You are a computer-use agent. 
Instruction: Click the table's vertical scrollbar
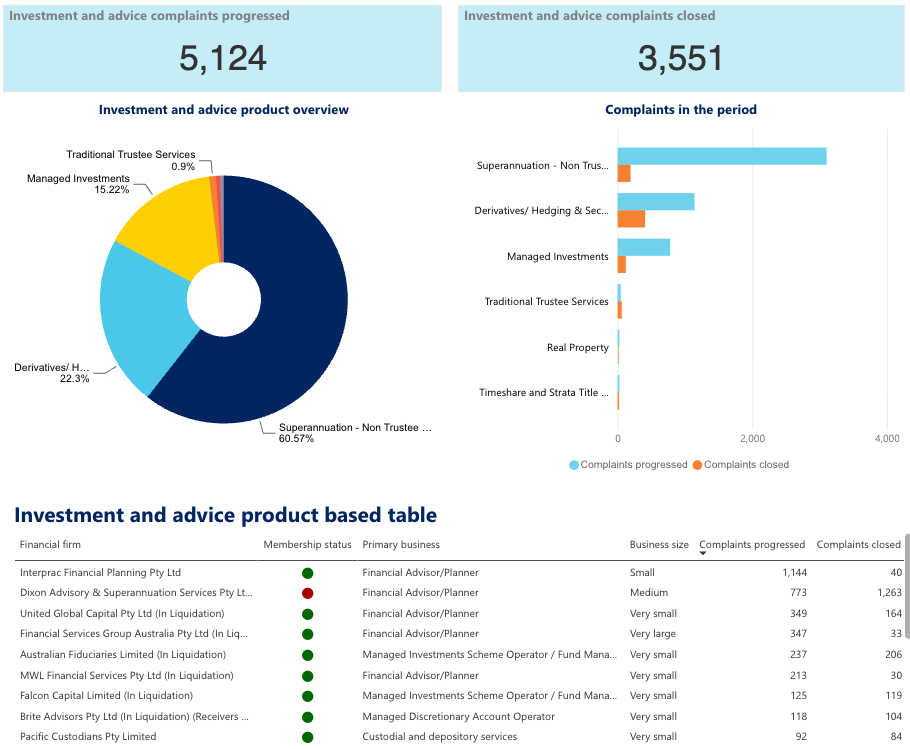pyautogui.click(x=907, y=586)
